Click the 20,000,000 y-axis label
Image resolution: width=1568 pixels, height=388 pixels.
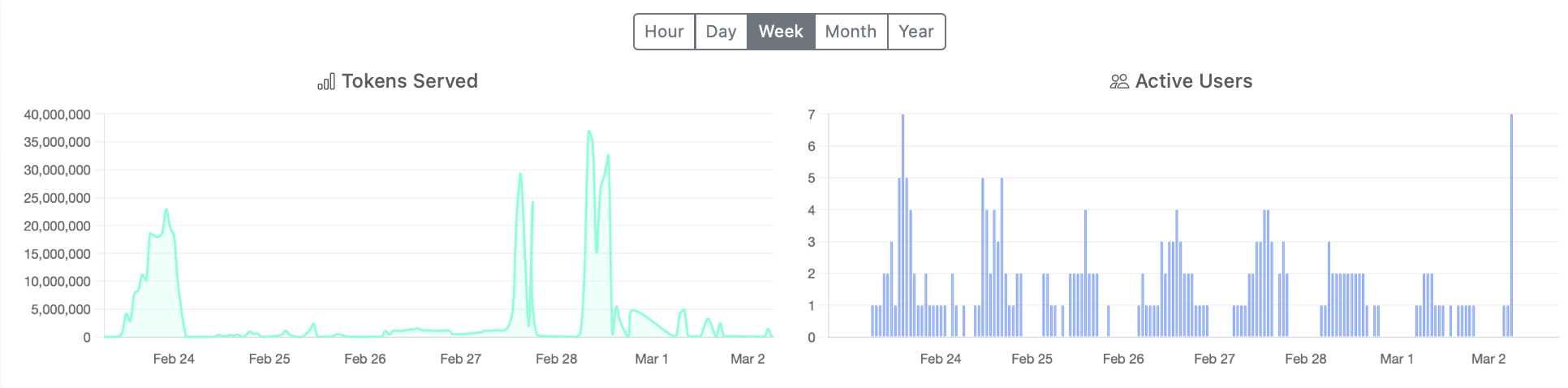57,226
